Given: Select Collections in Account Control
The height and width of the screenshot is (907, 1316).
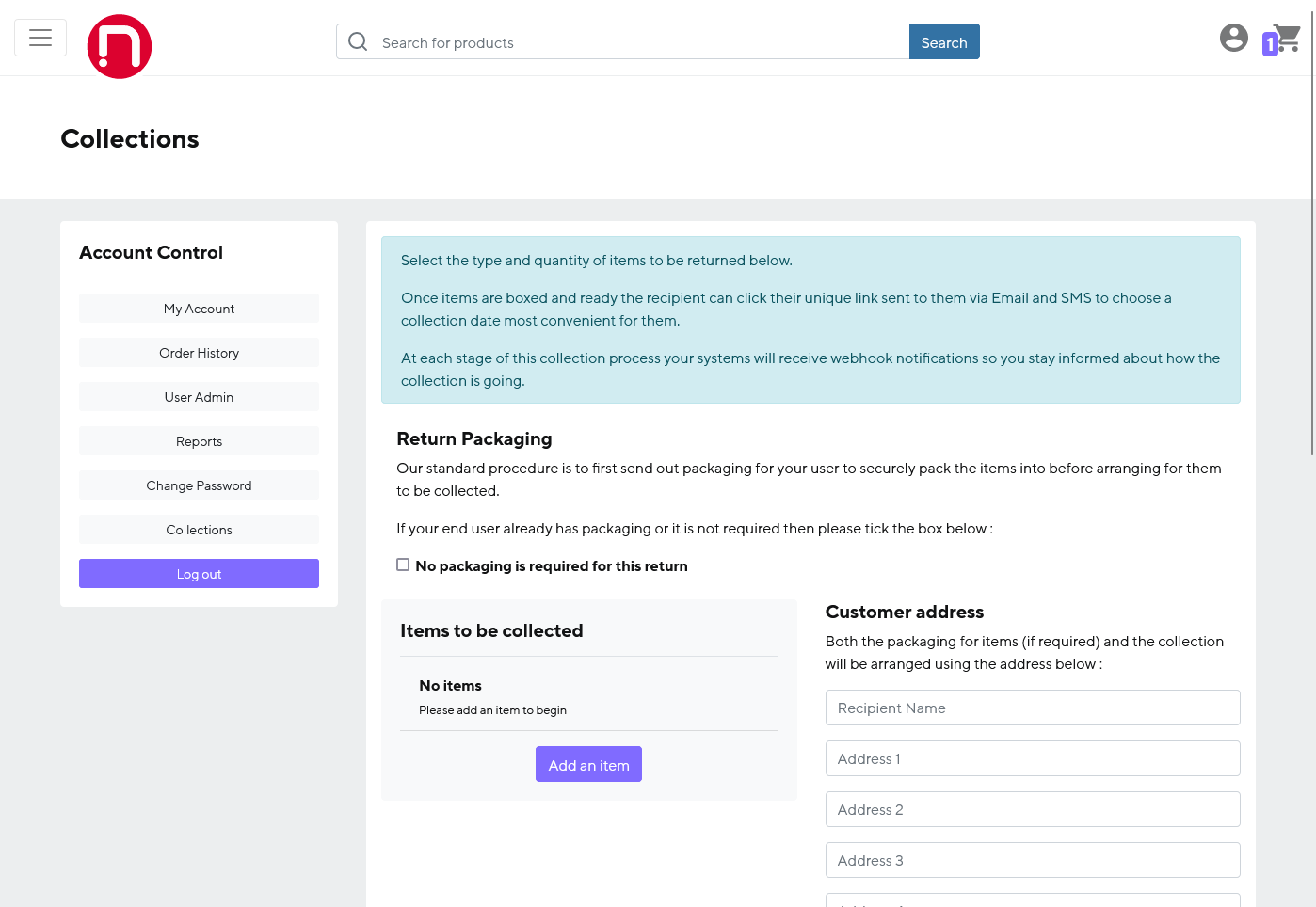Looking at the screenshot, I should 199,530.
